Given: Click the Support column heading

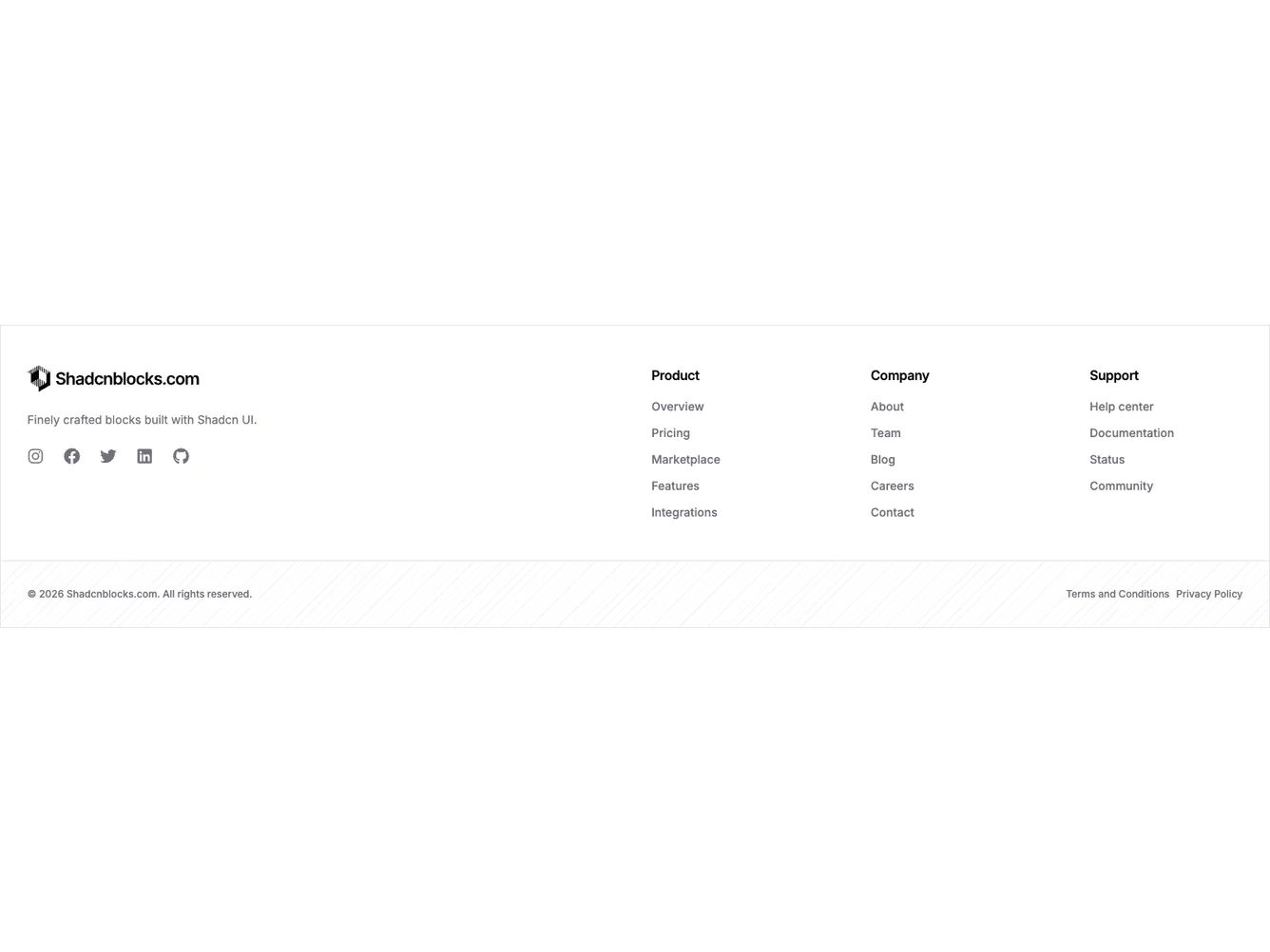Looking at the screenshot, I should pyautogui.click(x=1114, y=376).
